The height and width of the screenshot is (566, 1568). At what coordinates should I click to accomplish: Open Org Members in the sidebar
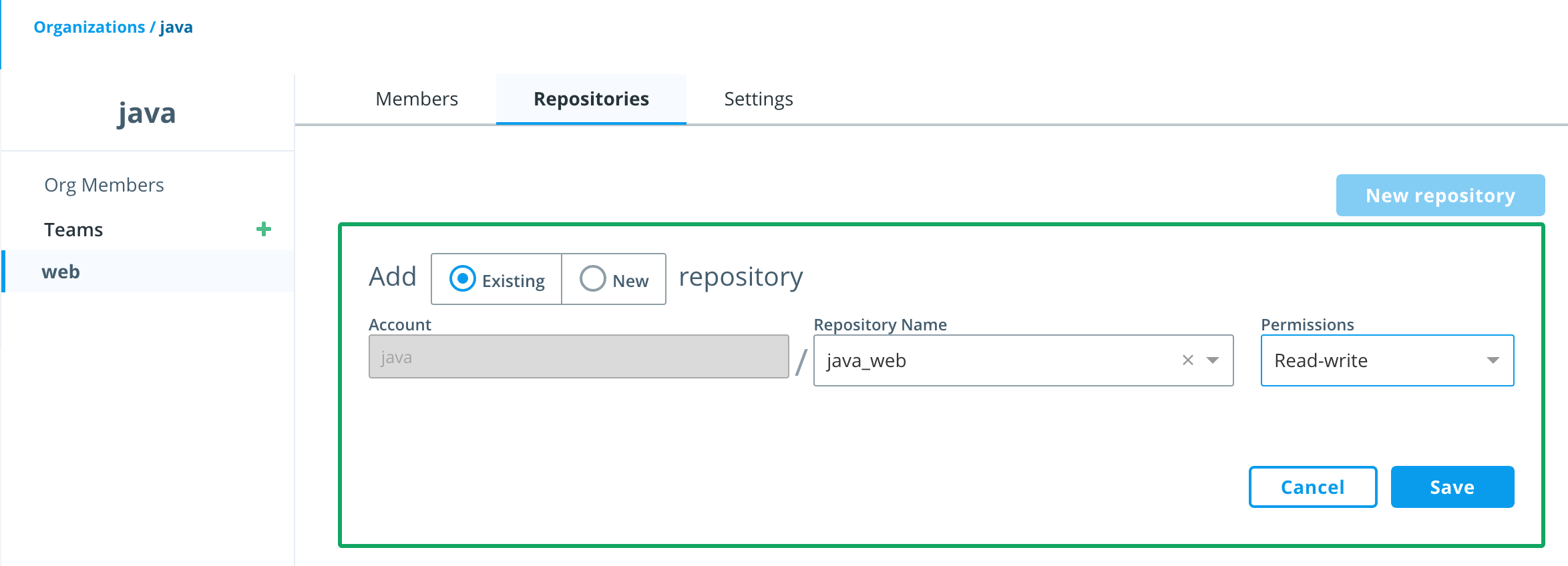pos(104,185)
